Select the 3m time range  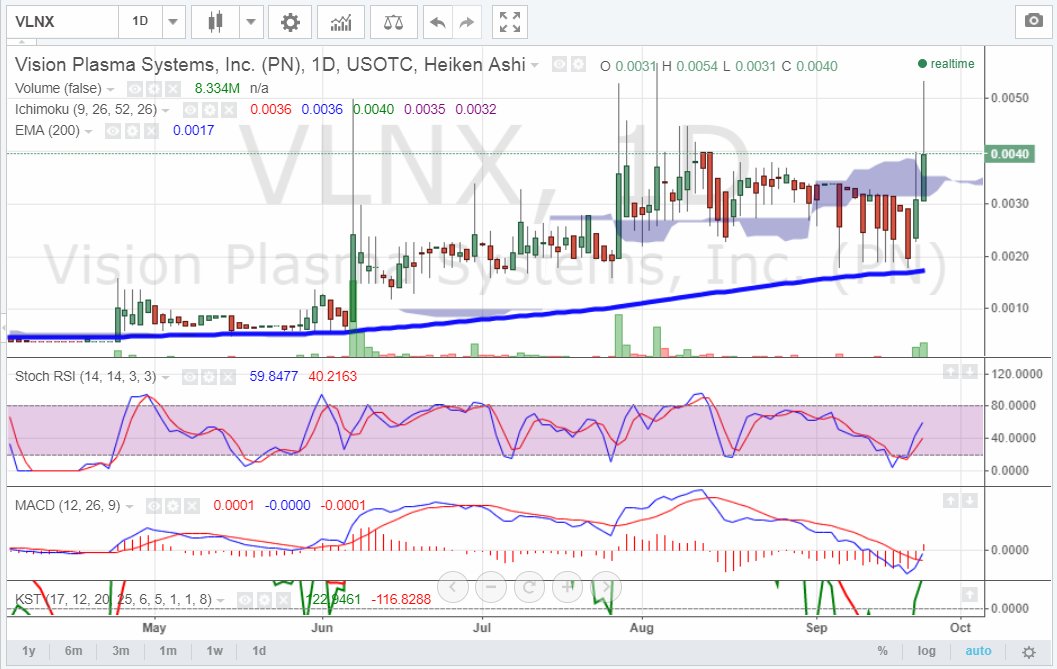121,651
